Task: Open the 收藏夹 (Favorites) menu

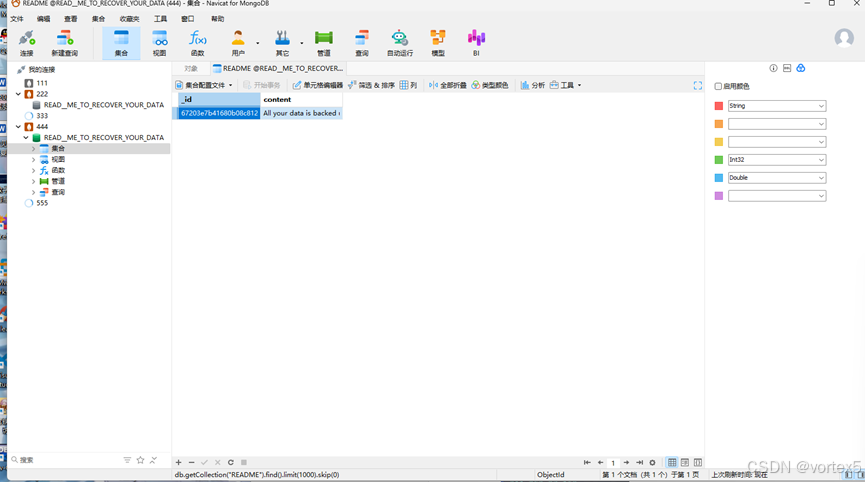Action: pyautogui.click(x=130, y=19)
